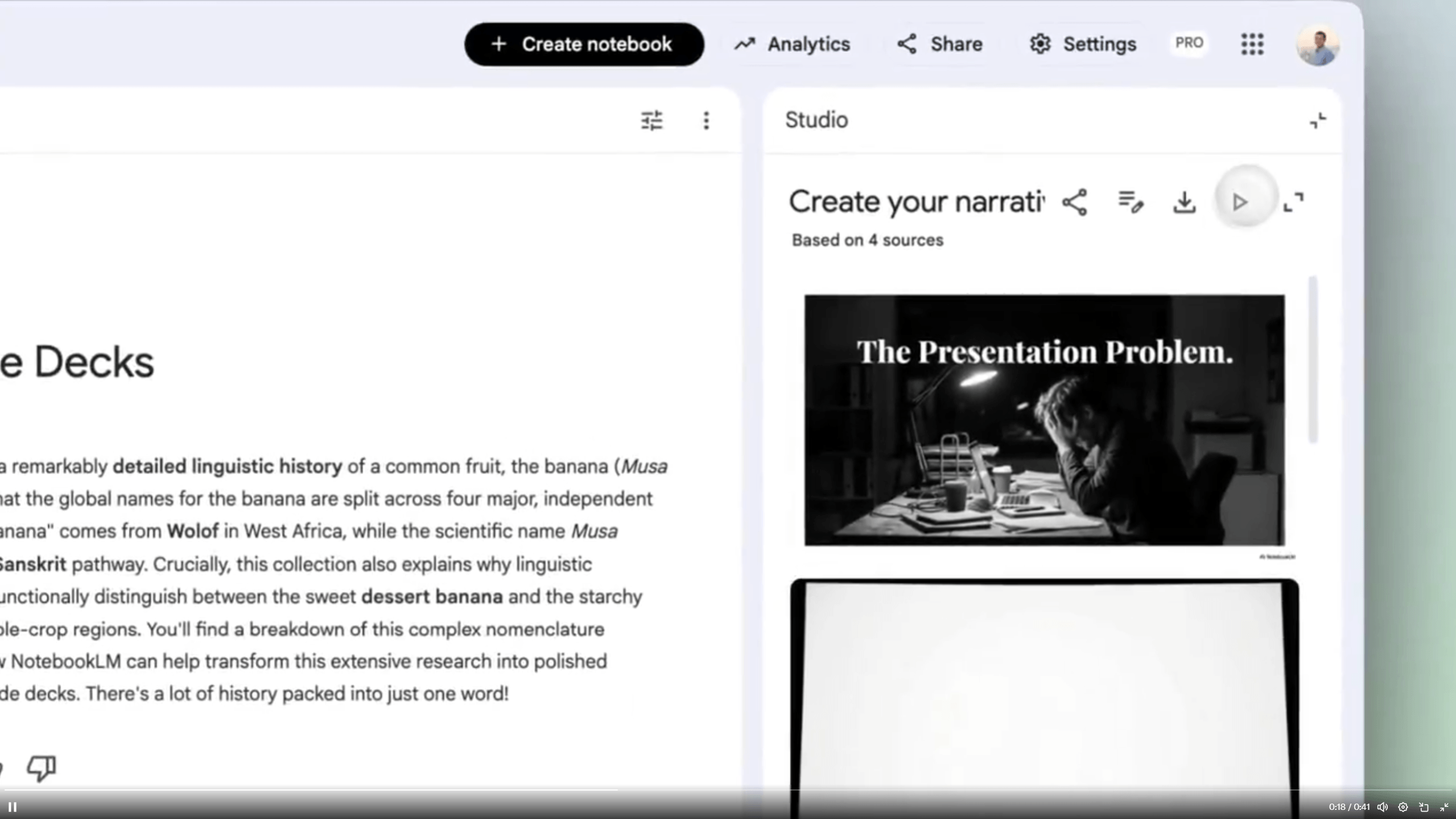Image resolution: width=1456 pixels, height=819 pixels.
Task: Expand the narrative card to fullscreen
Action: 1294,203
